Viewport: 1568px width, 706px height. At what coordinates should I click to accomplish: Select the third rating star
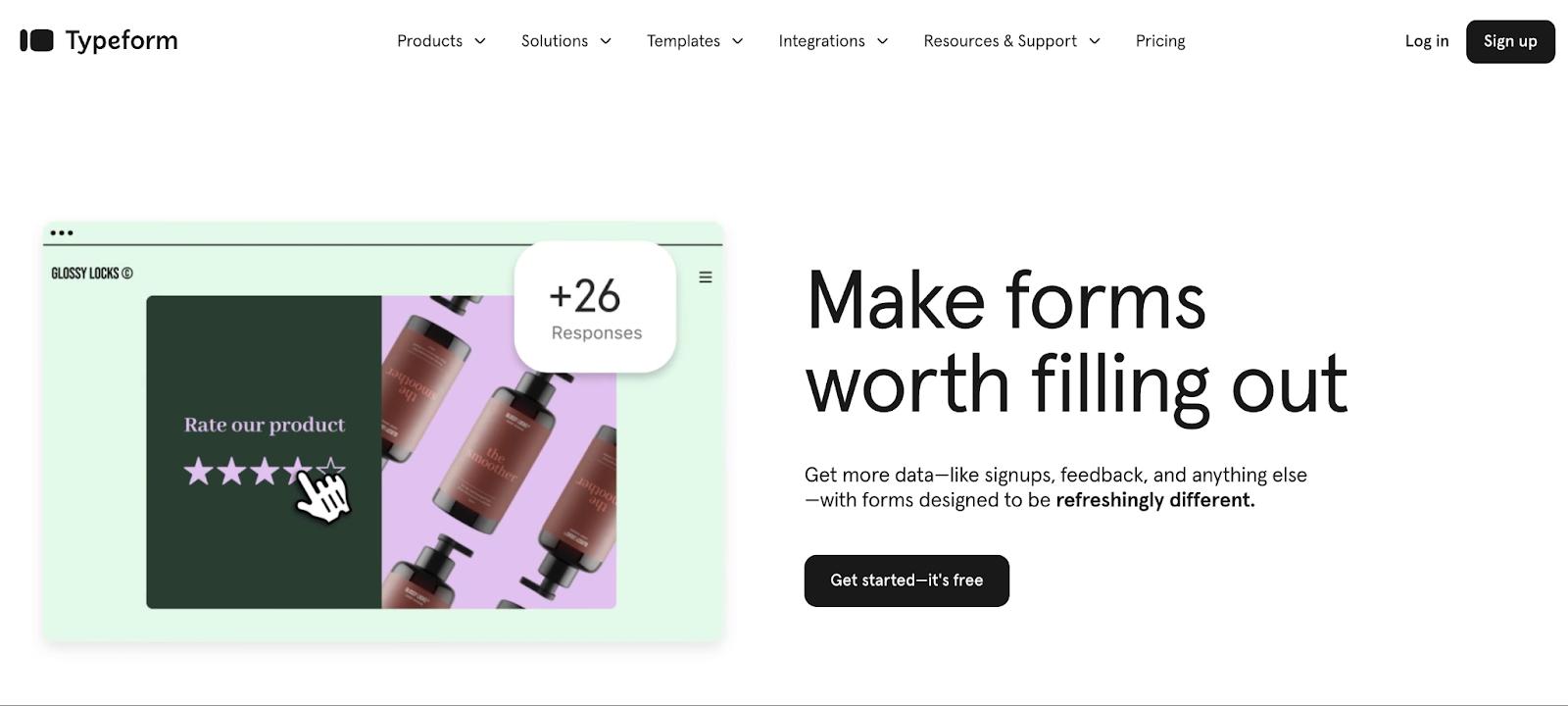(x=265, y=472)
